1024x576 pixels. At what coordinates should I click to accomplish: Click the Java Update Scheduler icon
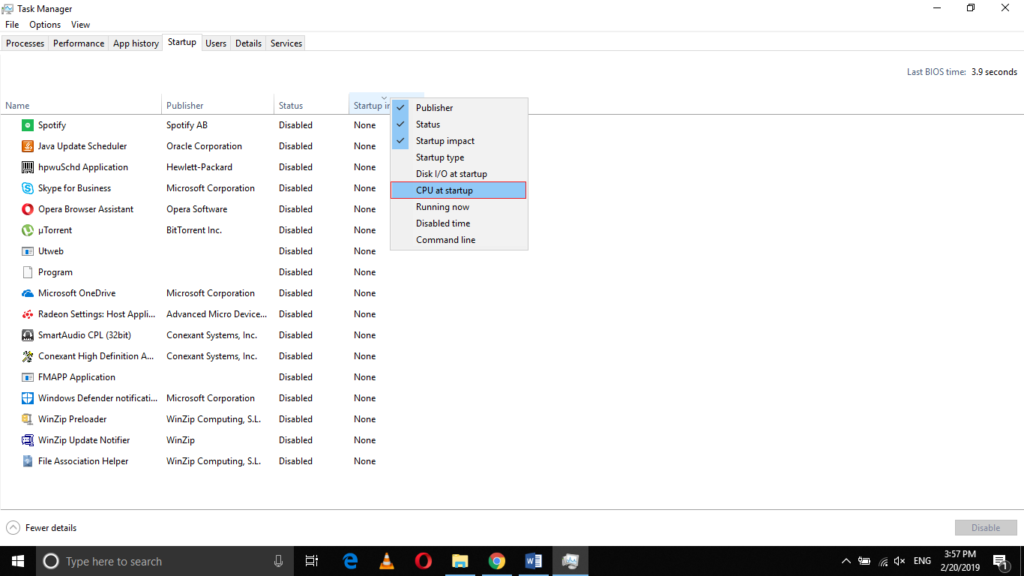[x=27, y=146]
